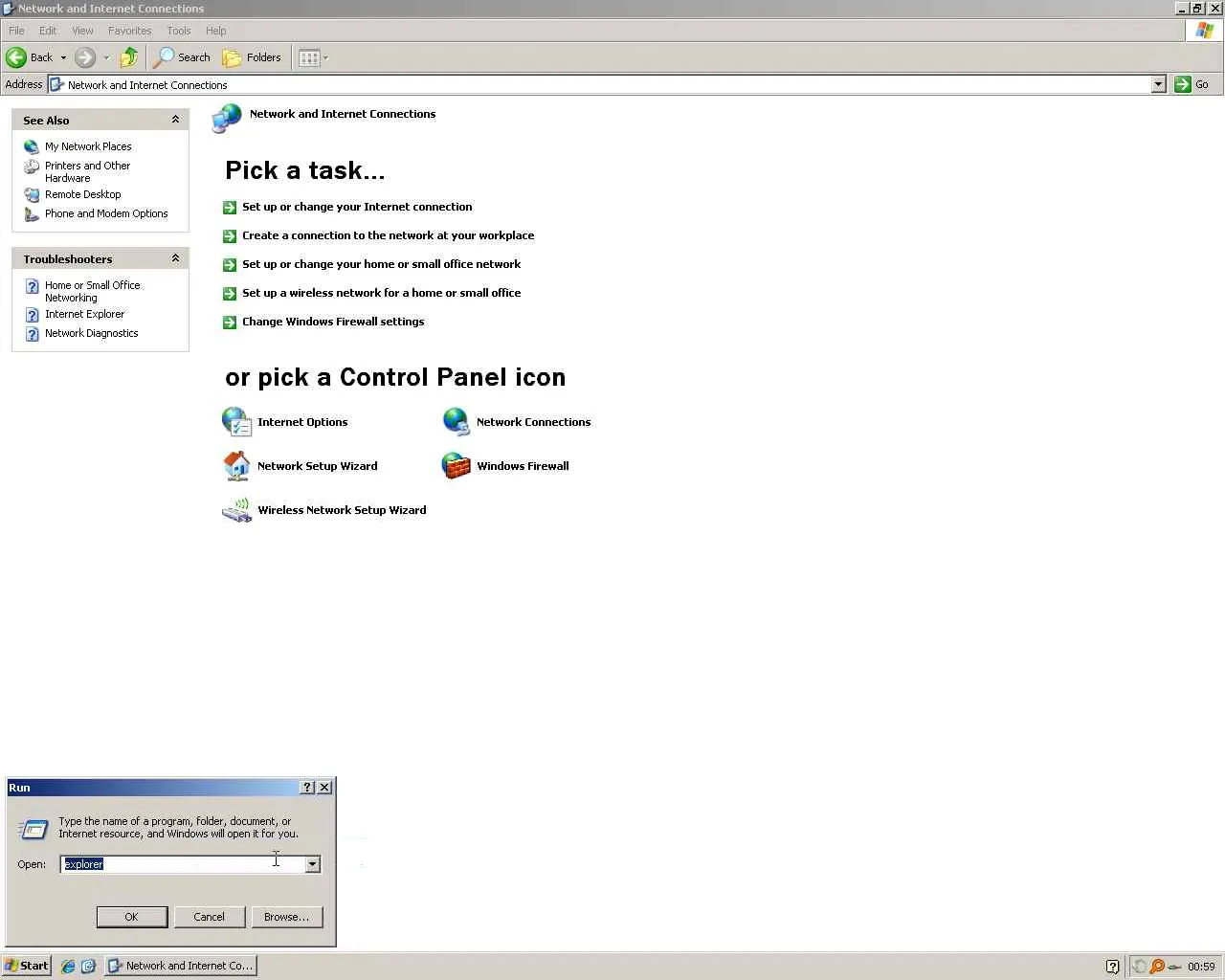Click the taskbar clock showing 00:59
The width and height of the screenshot is (1225, 980).
pyautogui.click(x=1201, y=967)
